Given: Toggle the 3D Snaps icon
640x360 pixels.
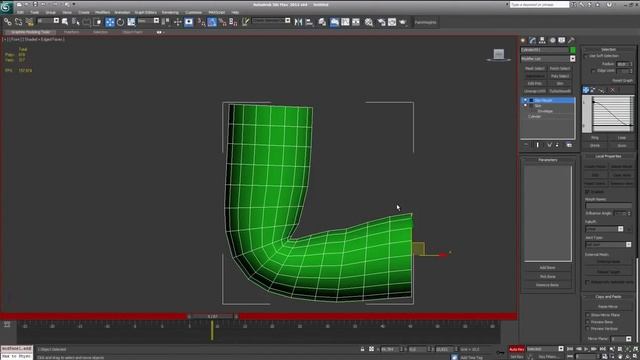Looking at the screenshot, I should coord(202,22).
